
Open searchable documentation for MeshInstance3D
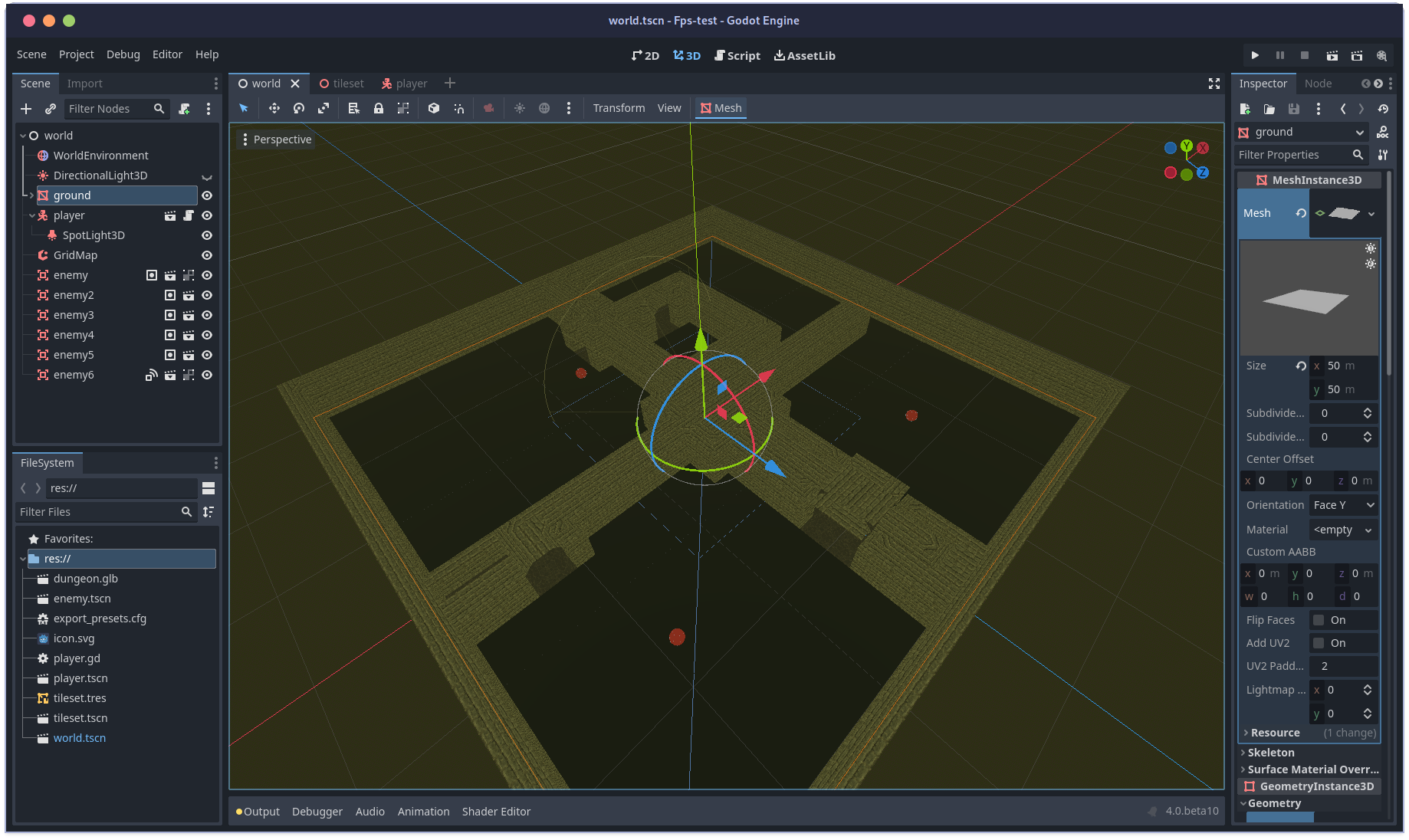(1383, 132)
